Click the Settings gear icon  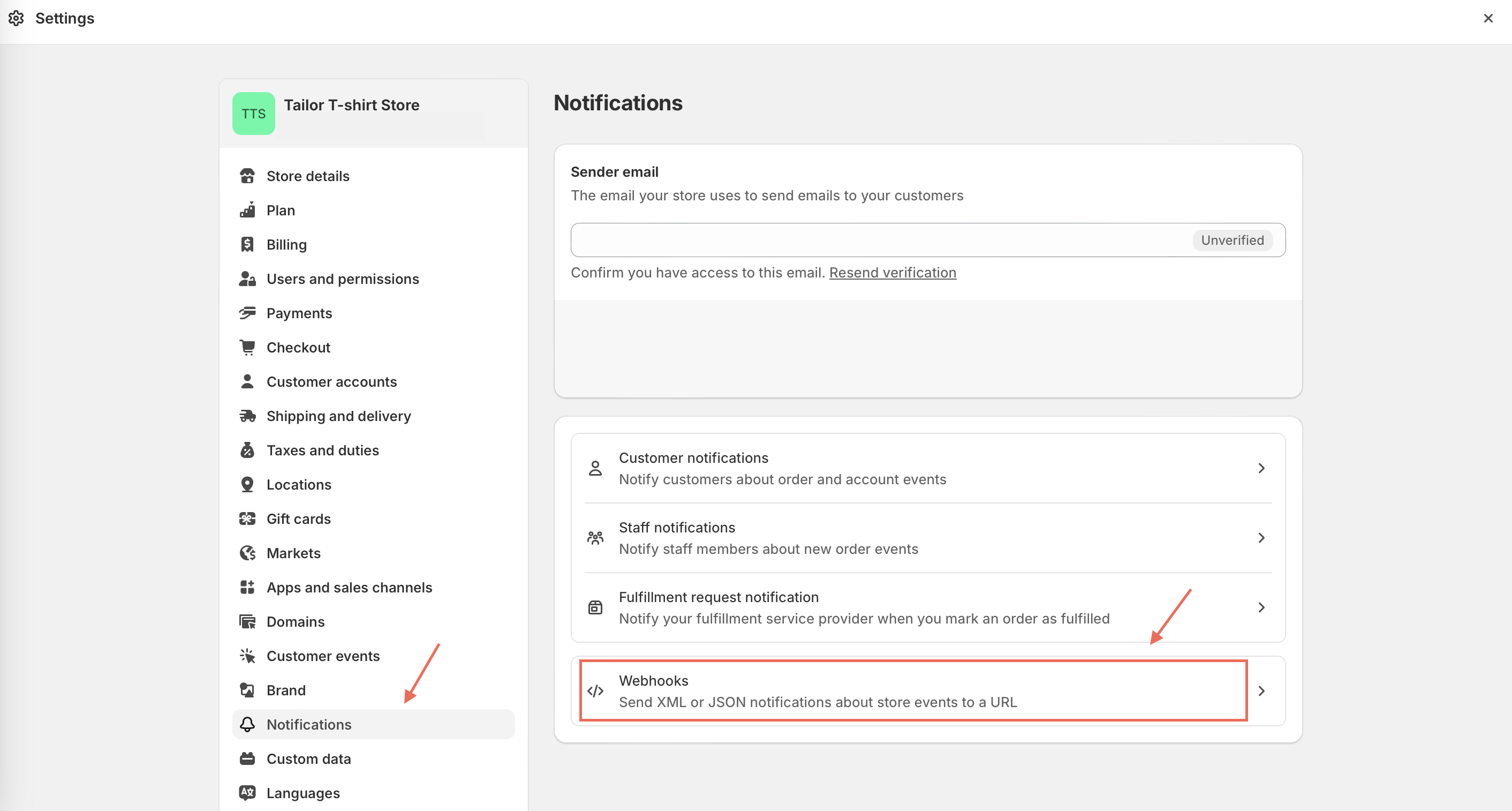pos(17,18)
